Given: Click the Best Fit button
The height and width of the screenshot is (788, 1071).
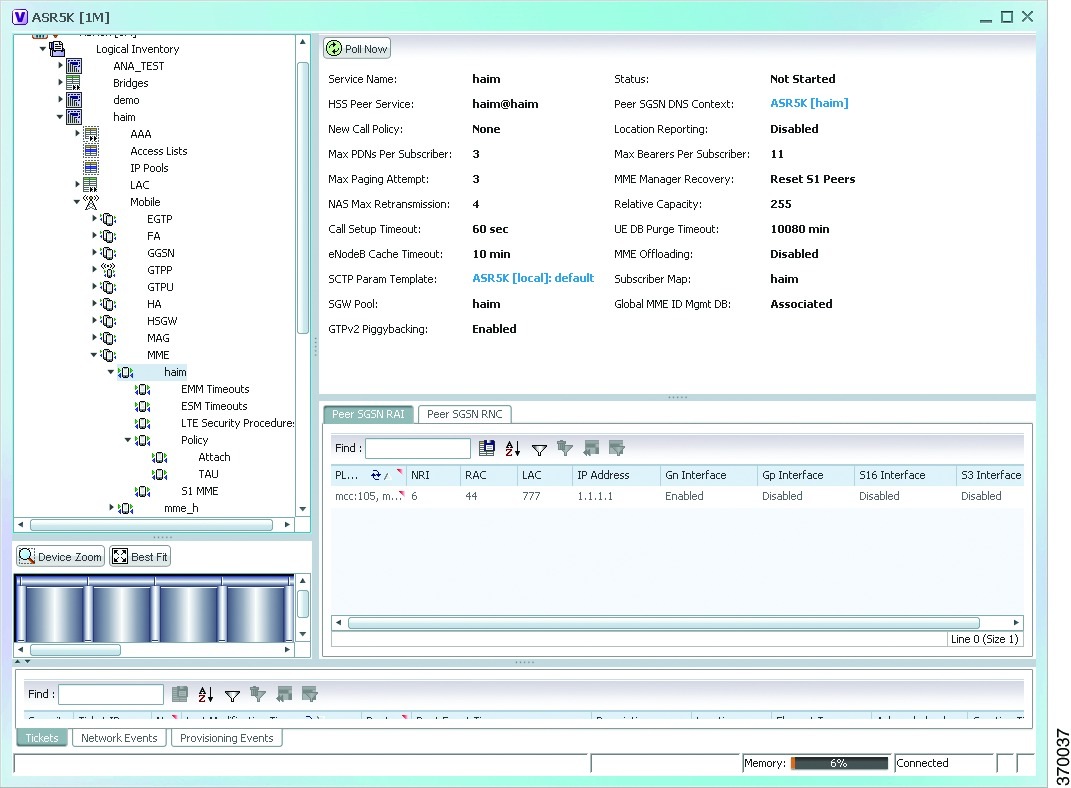Looking at the screenshot, I should [140, 557].
